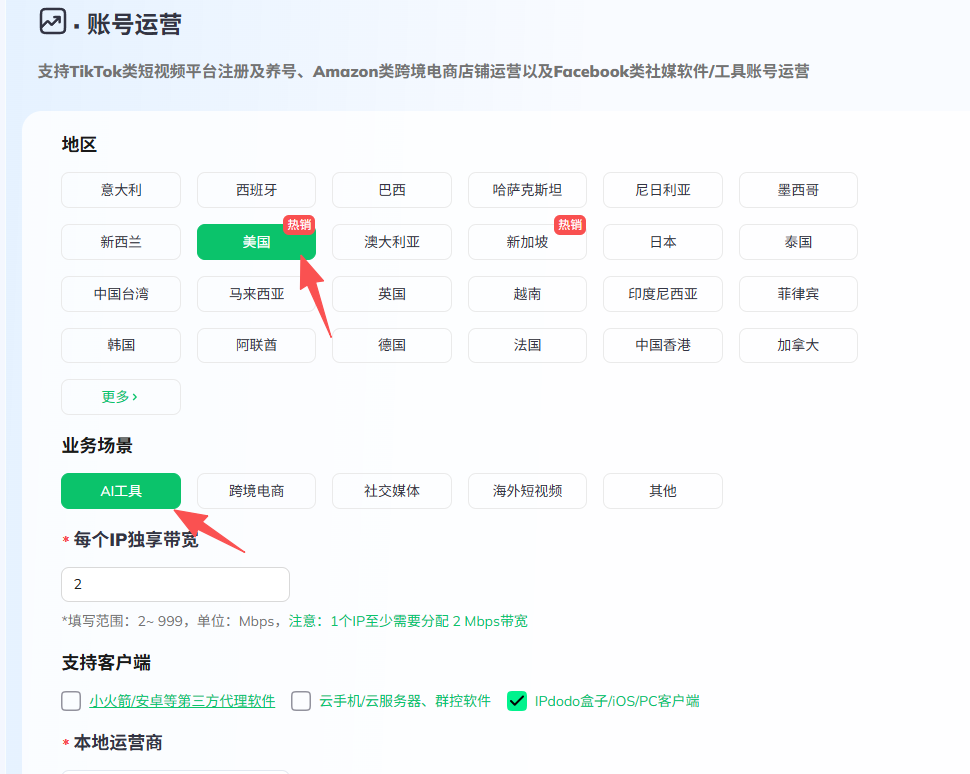This screenshot has width=970, height=774.
Task: Click the 账号运营 chart icon
Action: (52, 21)
